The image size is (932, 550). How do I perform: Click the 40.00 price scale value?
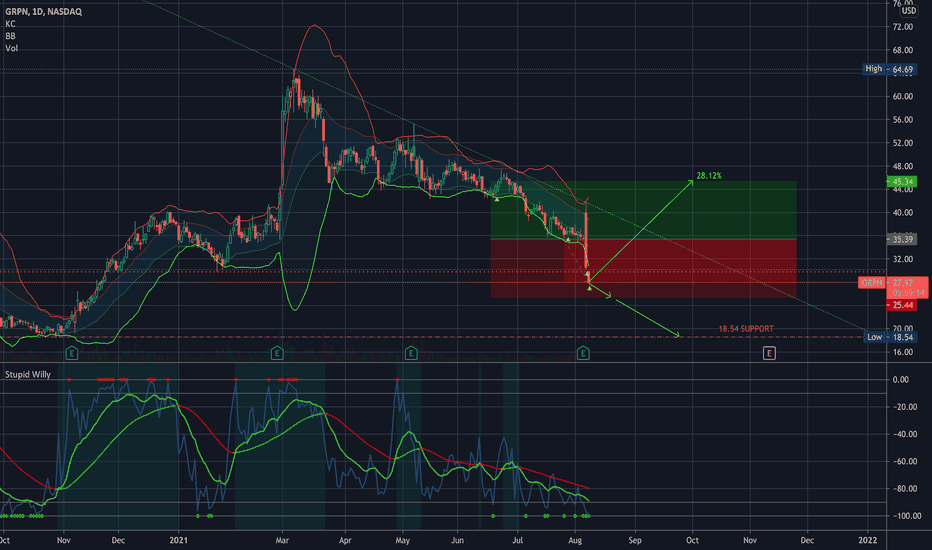[x=902, y=212]
